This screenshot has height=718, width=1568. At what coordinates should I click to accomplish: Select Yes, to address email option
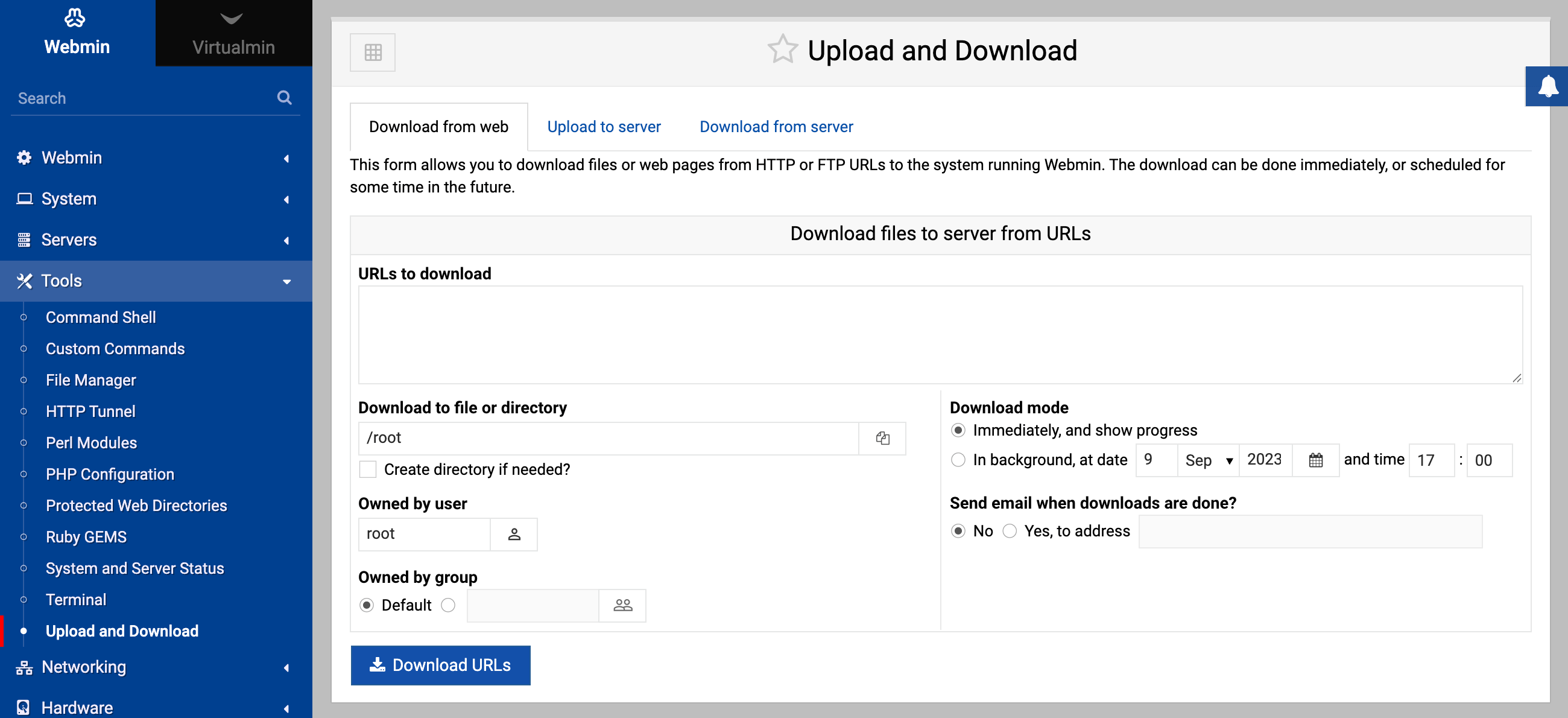[x=1010, y=531]
